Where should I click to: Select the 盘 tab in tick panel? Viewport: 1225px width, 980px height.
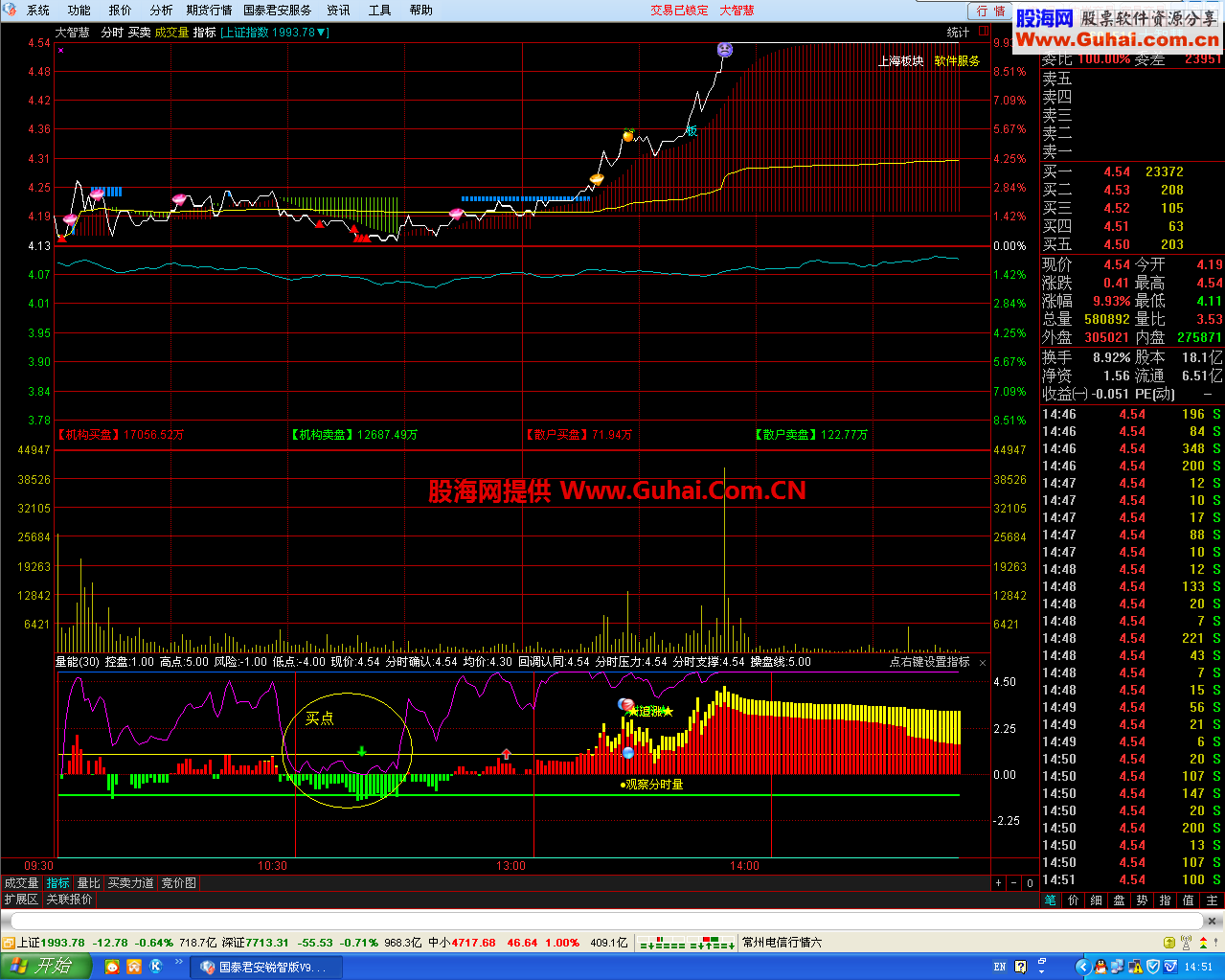tap(1120, 900)
